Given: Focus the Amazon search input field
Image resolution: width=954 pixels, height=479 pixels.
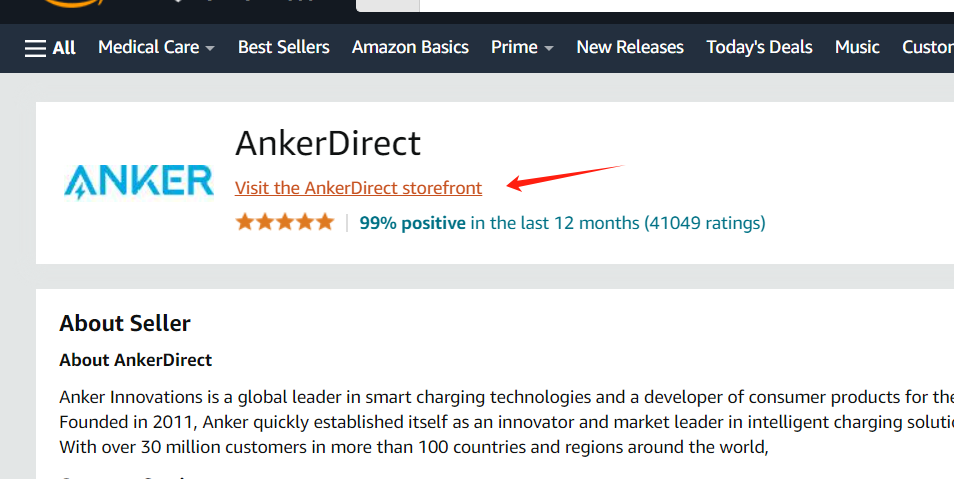Looking at the screenshot, I should point(680,5).
